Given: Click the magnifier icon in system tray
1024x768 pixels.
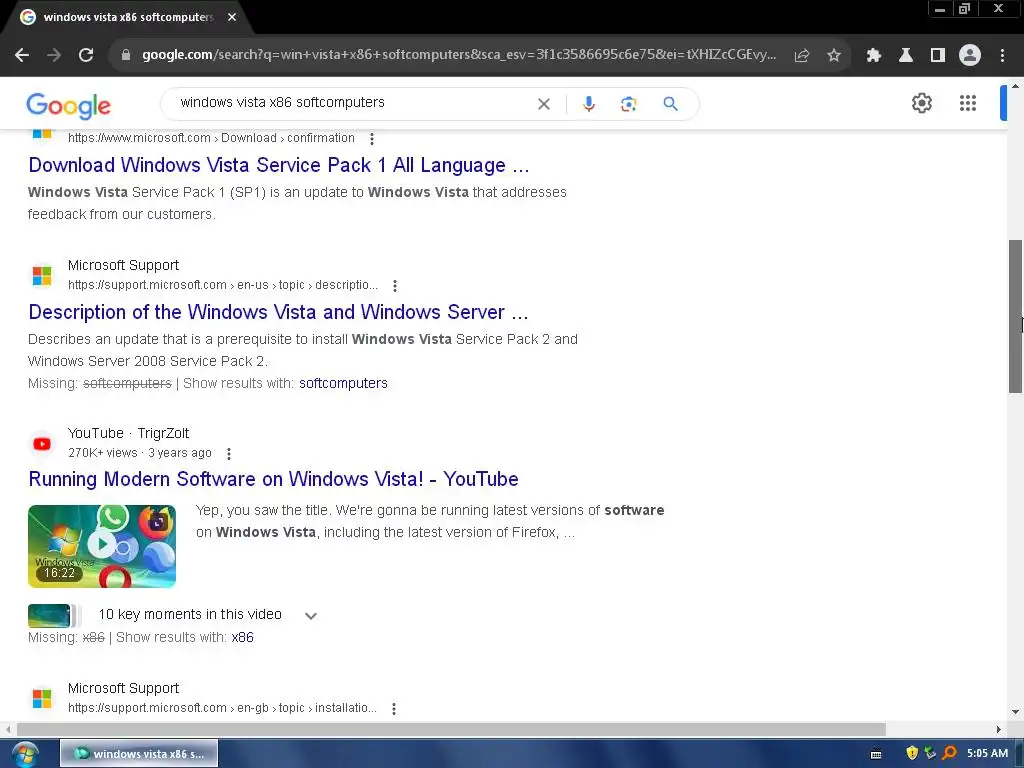Looking at the screenshot, I should tap(950, 753).
